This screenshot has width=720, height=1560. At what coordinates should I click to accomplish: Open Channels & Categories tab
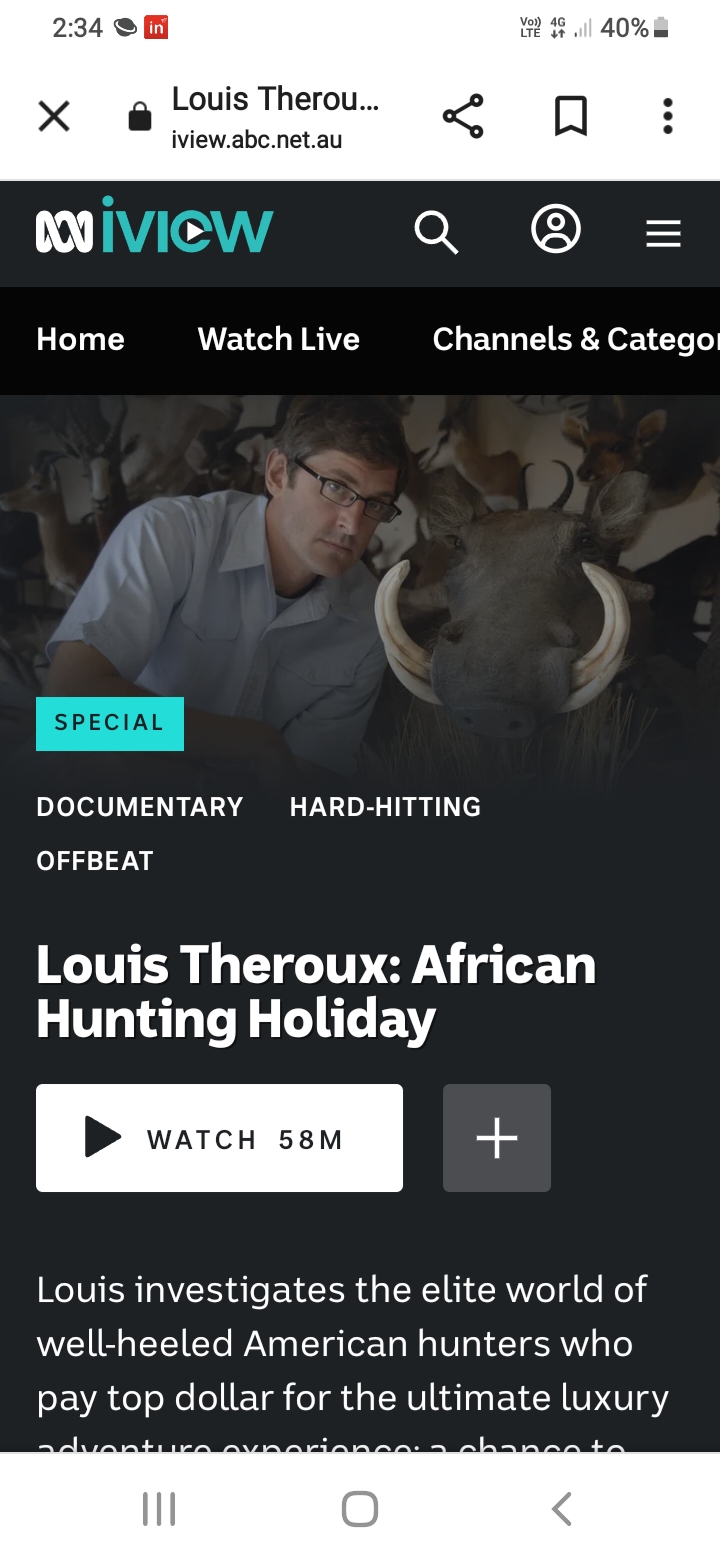(x=576, y=339)
